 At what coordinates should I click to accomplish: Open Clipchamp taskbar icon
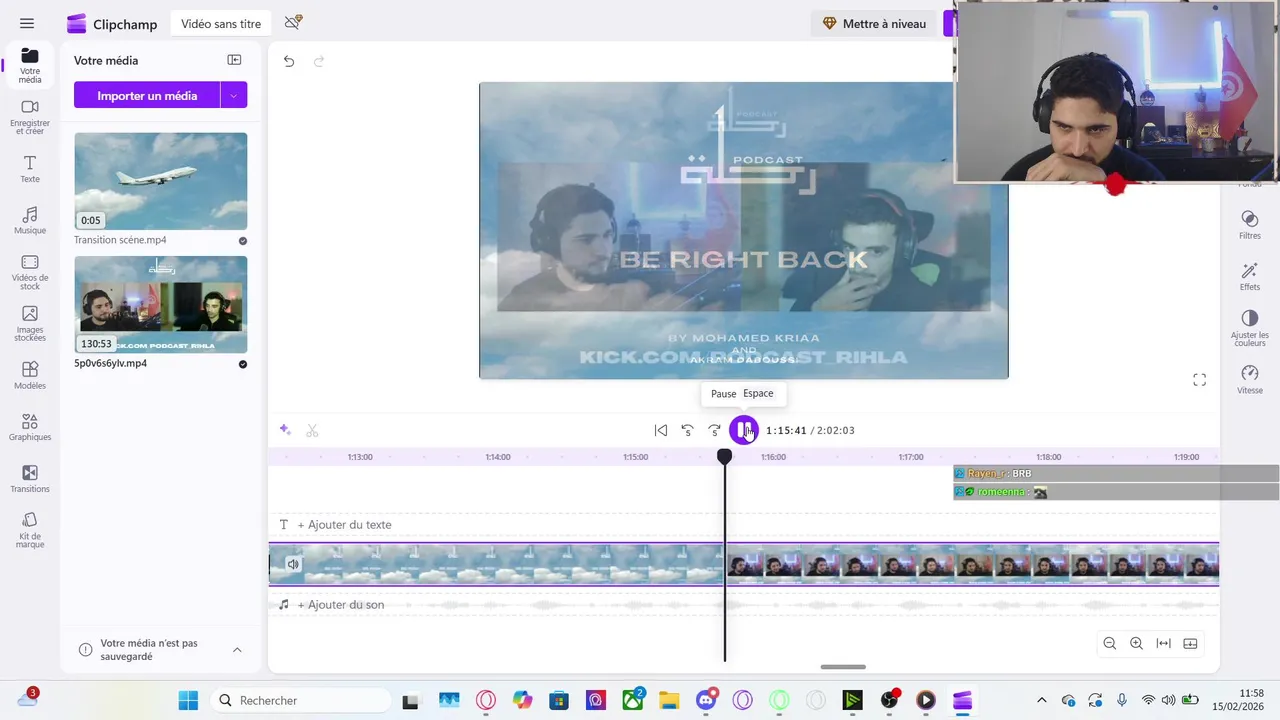click(x=963, y=700)
